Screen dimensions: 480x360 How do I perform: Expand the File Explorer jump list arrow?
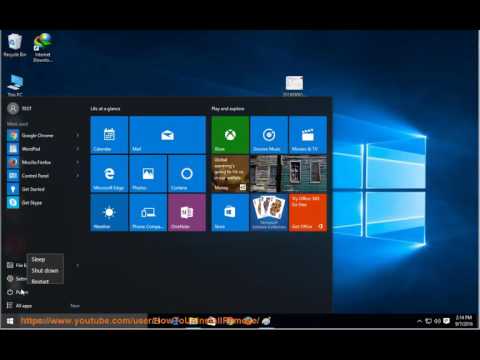[77, 265]
